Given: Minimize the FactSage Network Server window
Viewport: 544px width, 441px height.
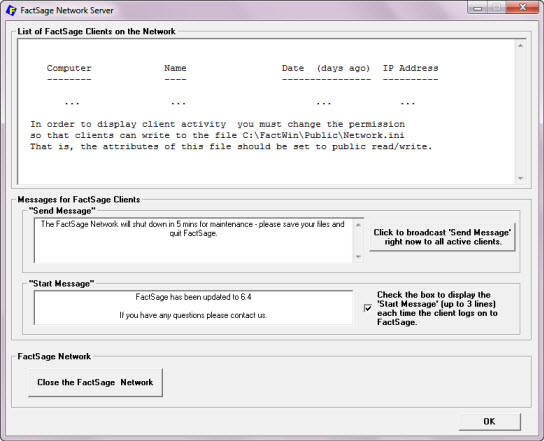Looking at the screenshot, I should [478, 8].
